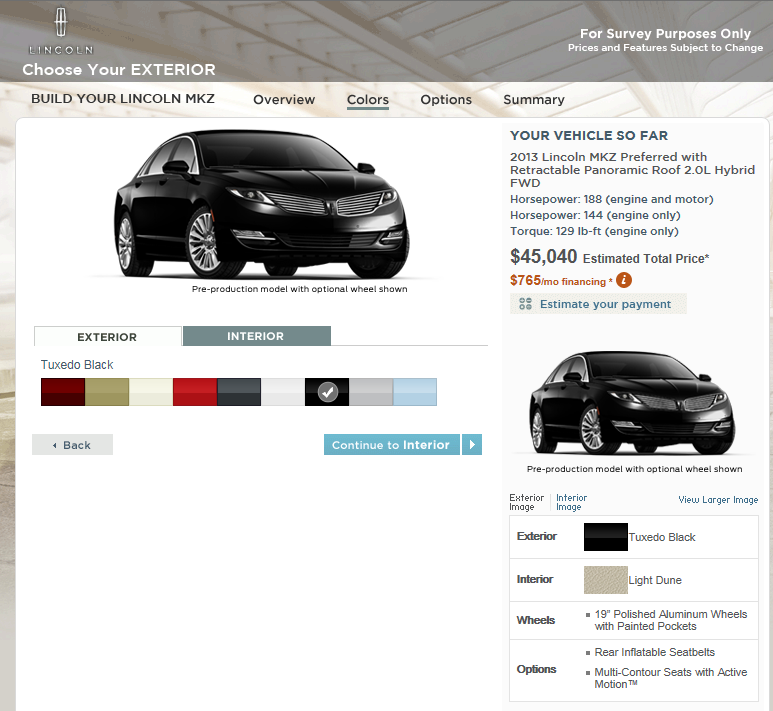Image resolution: width=773 pixels, height=711 pixels.
Task: Click the YOUR VEHICLE SO FAR heading
Action: click(x=589, y=136)
